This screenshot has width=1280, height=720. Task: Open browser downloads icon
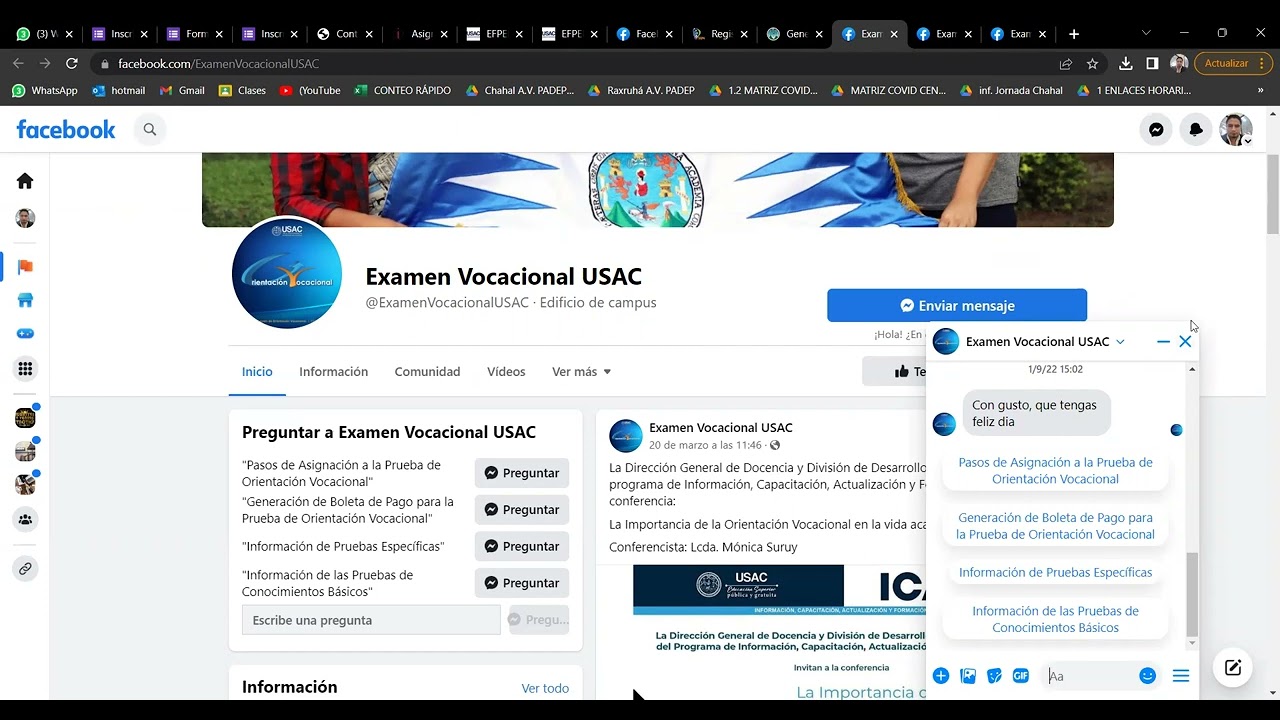pyautogui.click(x=1125, y=63)
